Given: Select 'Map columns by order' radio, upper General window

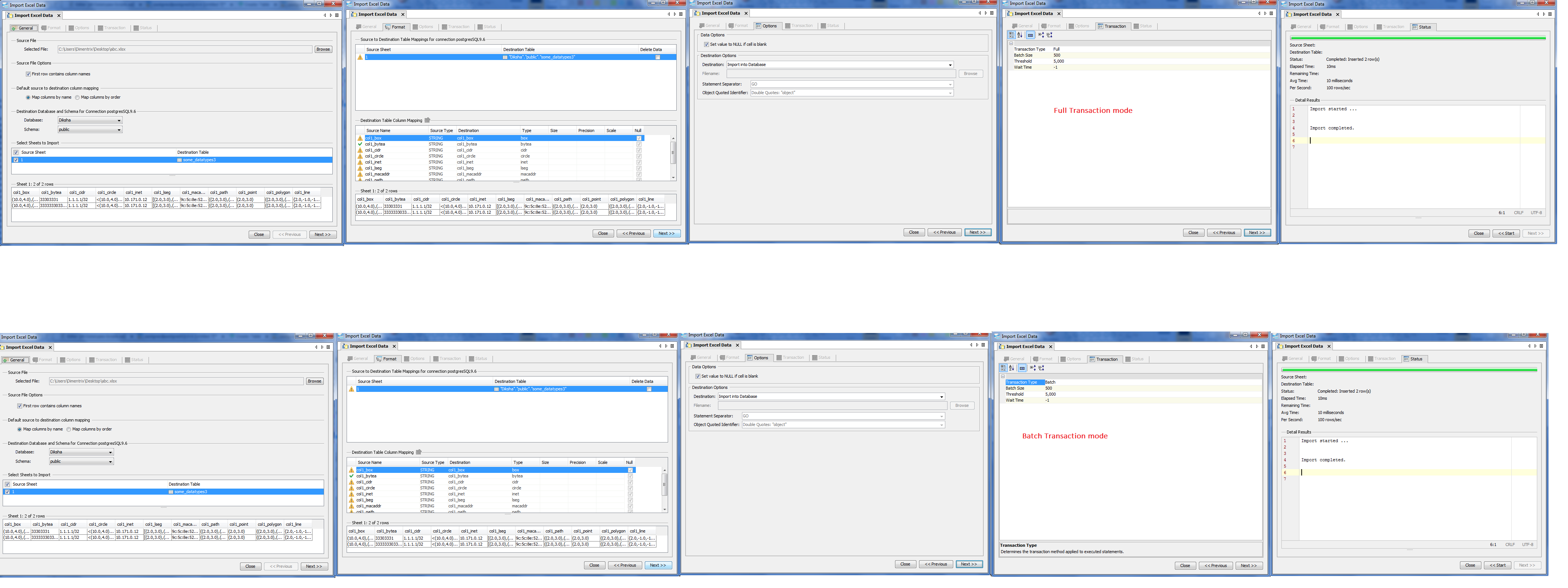Looking at the screenshot, I should click(77, 97).
